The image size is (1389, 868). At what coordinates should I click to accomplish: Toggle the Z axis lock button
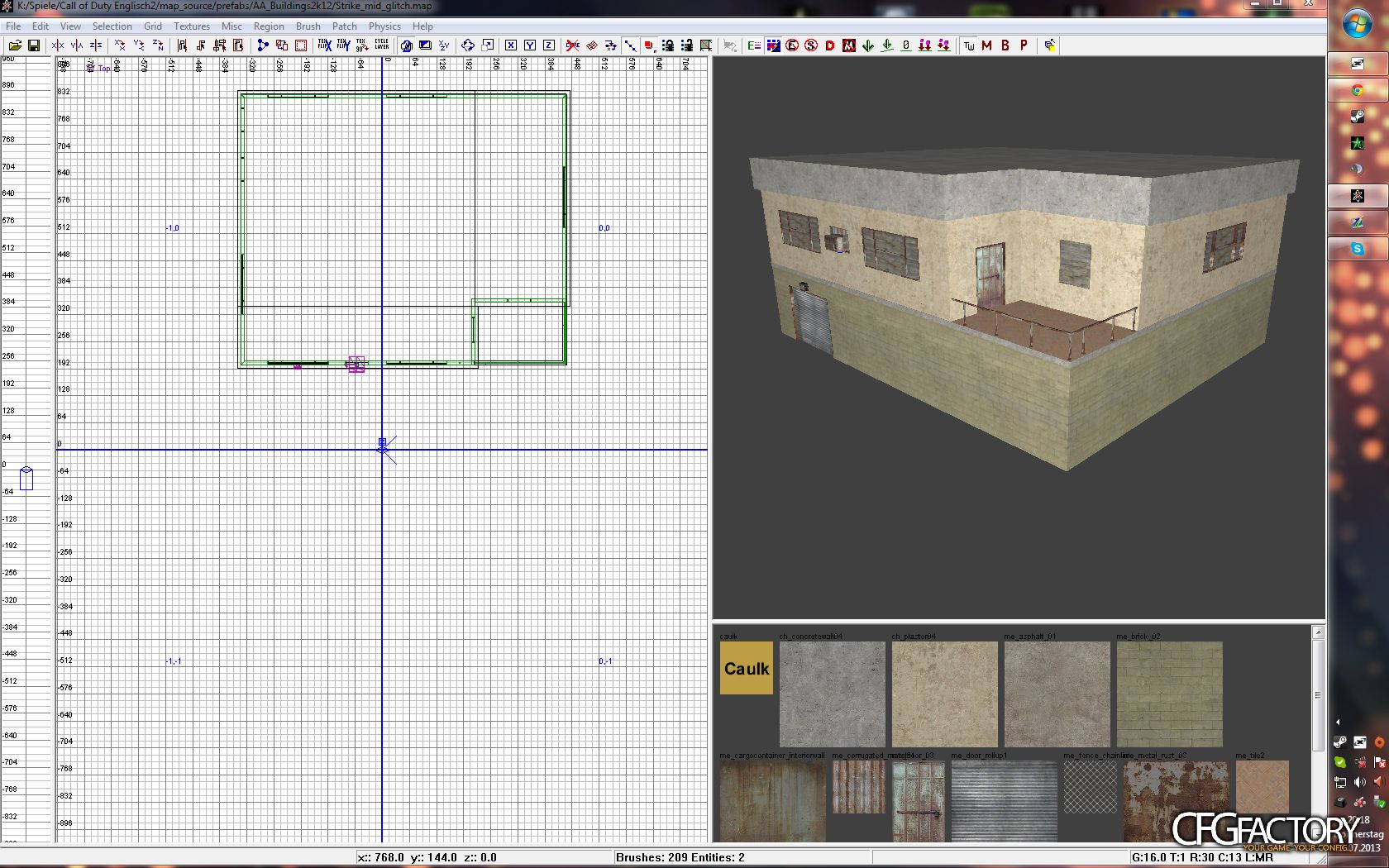549,45
